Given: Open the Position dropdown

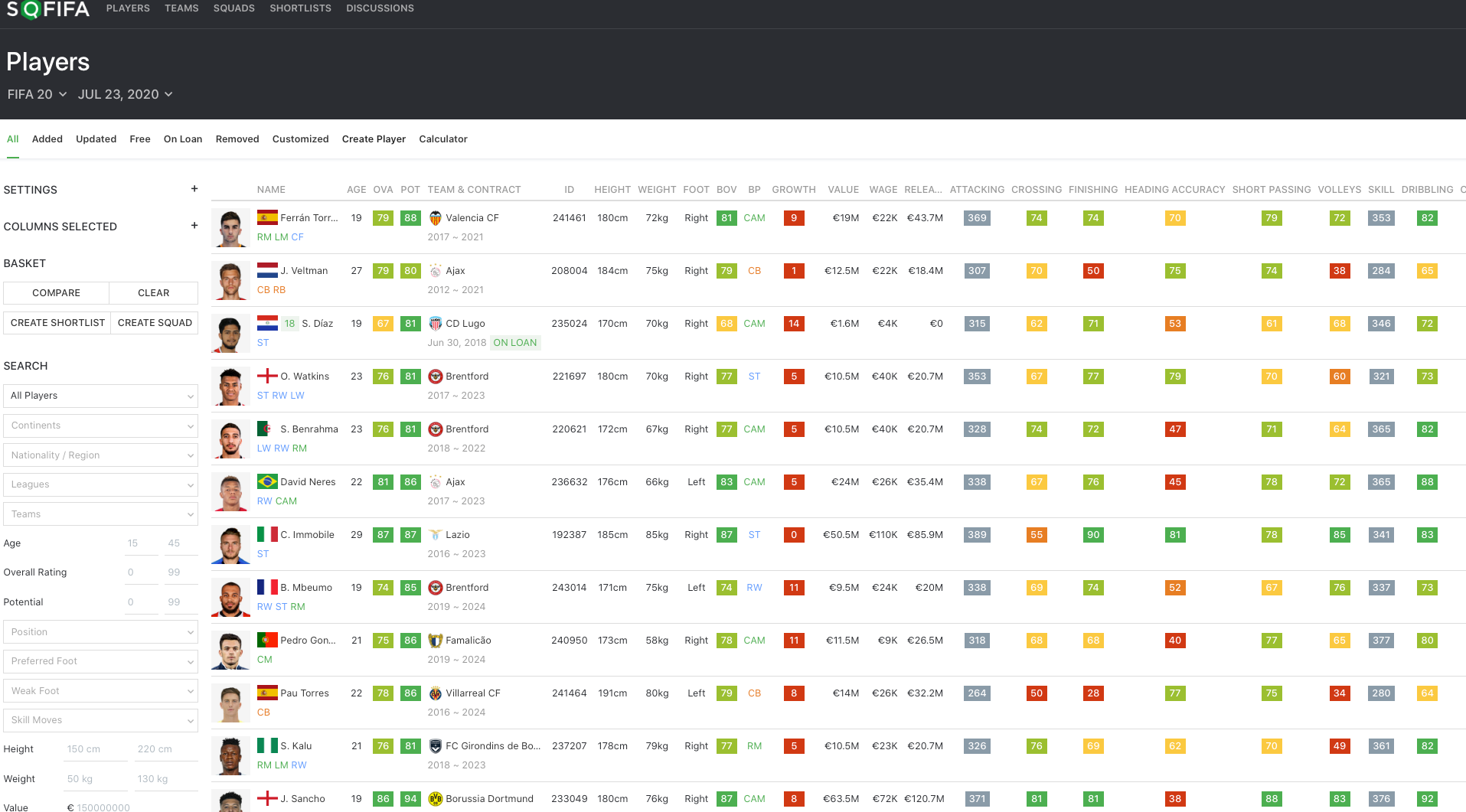Looking at the screenshot, I should click(x=100, y=632).
